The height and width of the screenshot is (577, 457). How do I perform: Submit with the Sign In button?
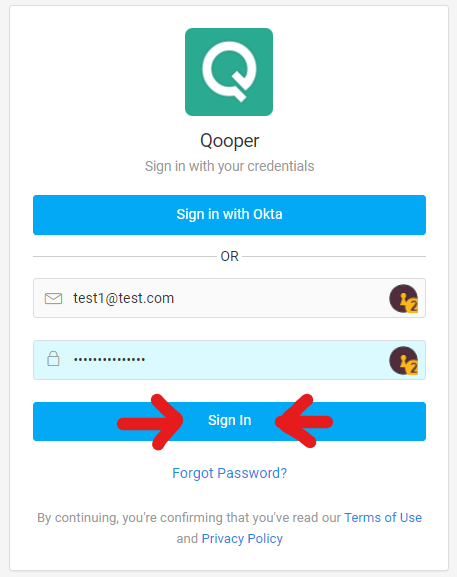[x=230, y=421]
